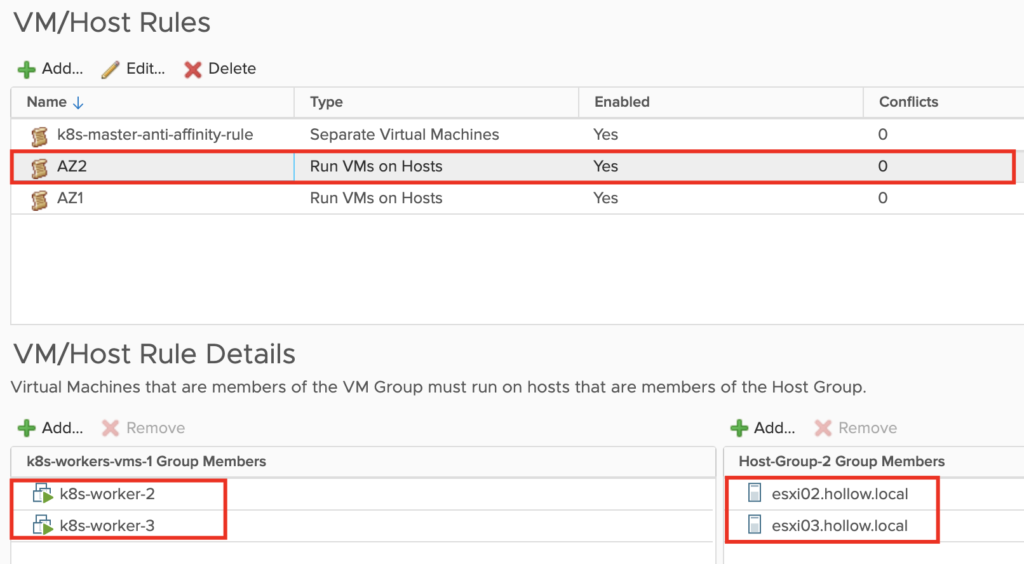
Task: Add a member to k8s-workers-vms-1 group
Action: (51, 428)
